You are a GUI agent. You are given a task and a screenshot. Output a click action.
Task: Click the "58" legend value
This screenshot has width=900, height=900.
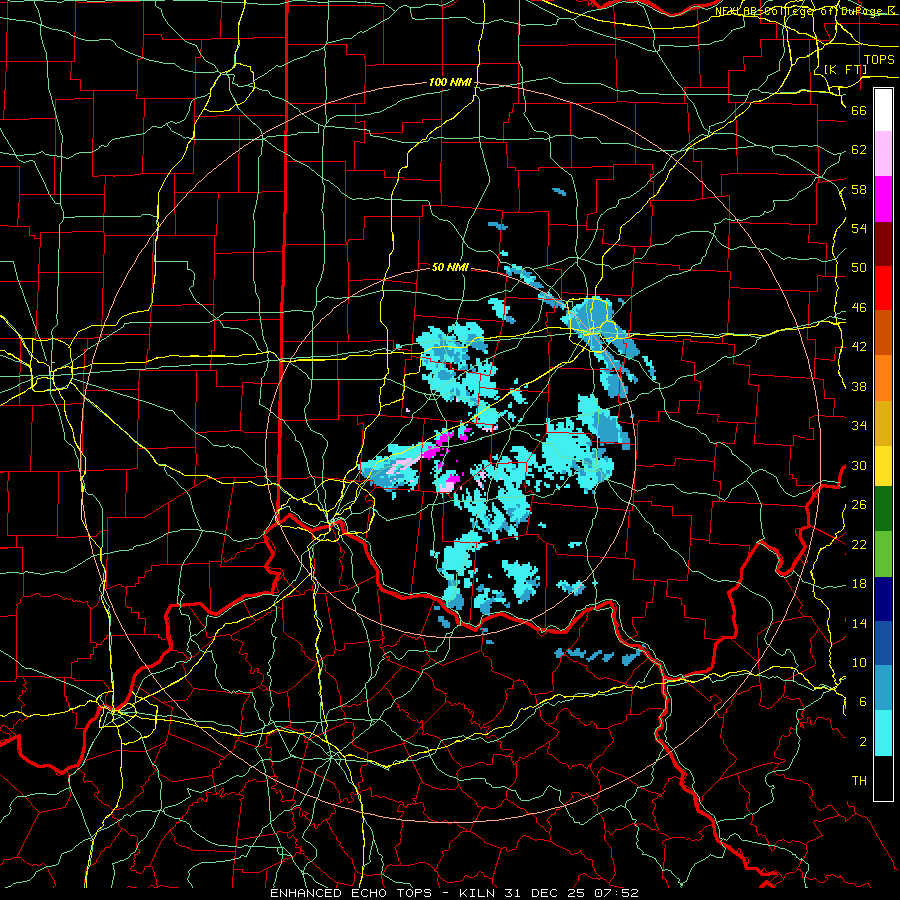click(x=859, y=189)
